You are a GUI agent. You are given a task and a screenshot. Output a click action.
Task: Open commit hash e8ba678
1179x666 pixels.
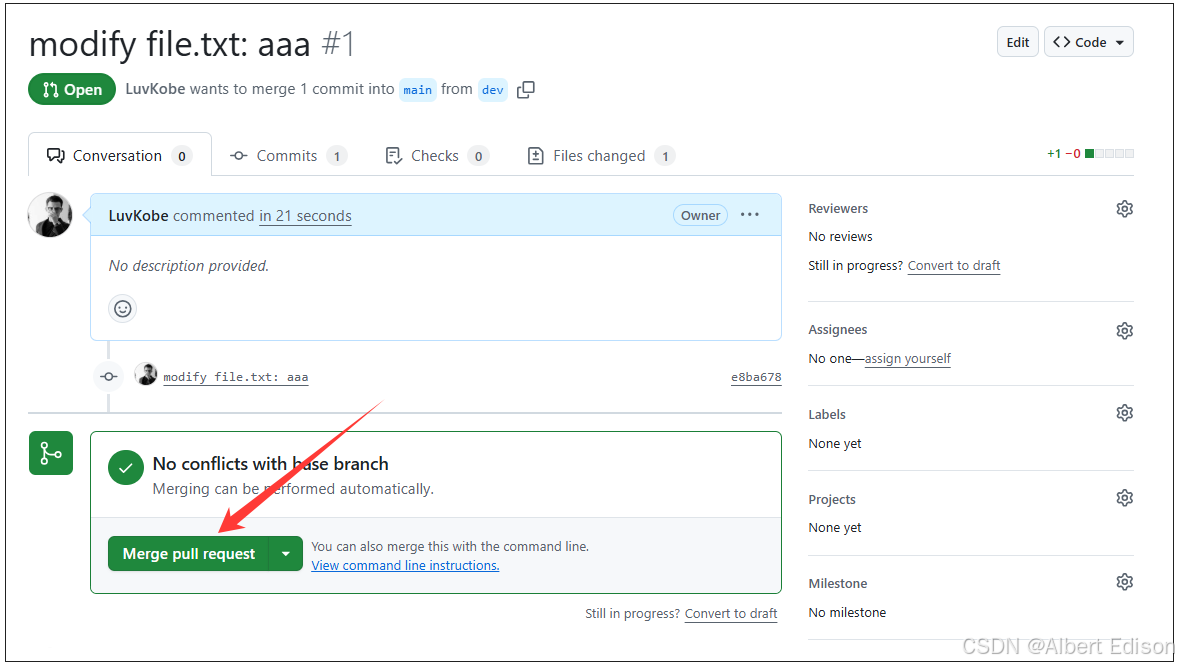point(756,377)
